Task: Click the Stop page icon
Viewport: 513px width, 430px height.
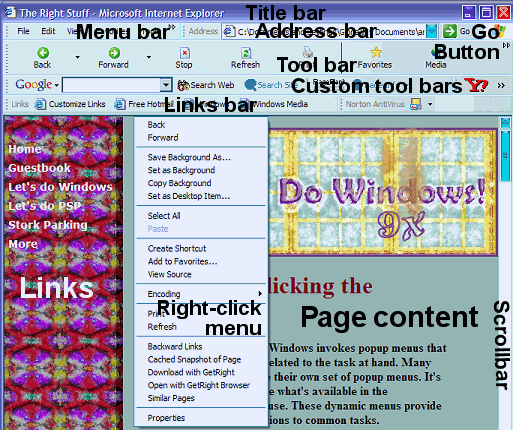Action: pos(185,53)
